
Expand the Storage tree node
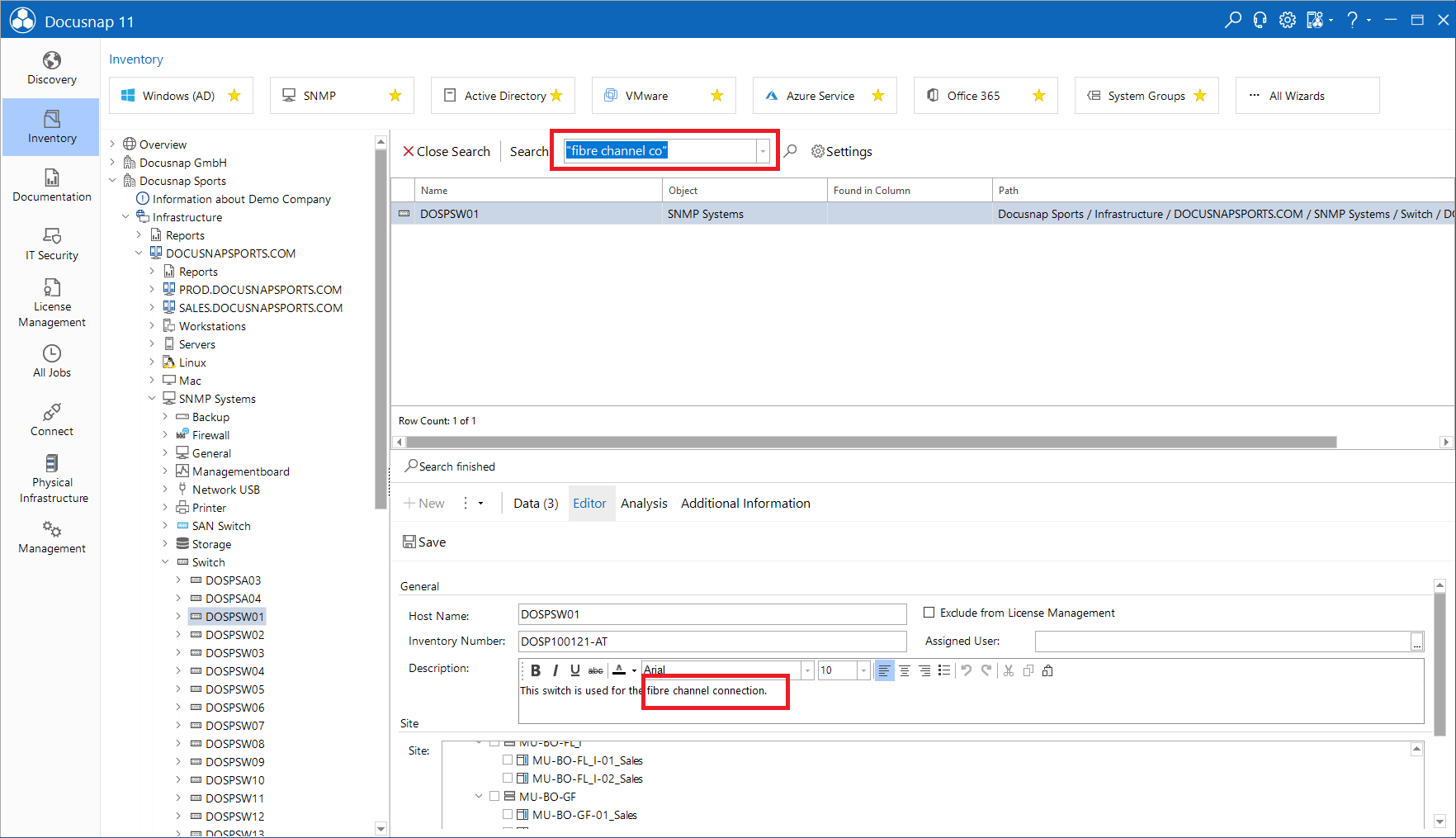coord(165,544)
